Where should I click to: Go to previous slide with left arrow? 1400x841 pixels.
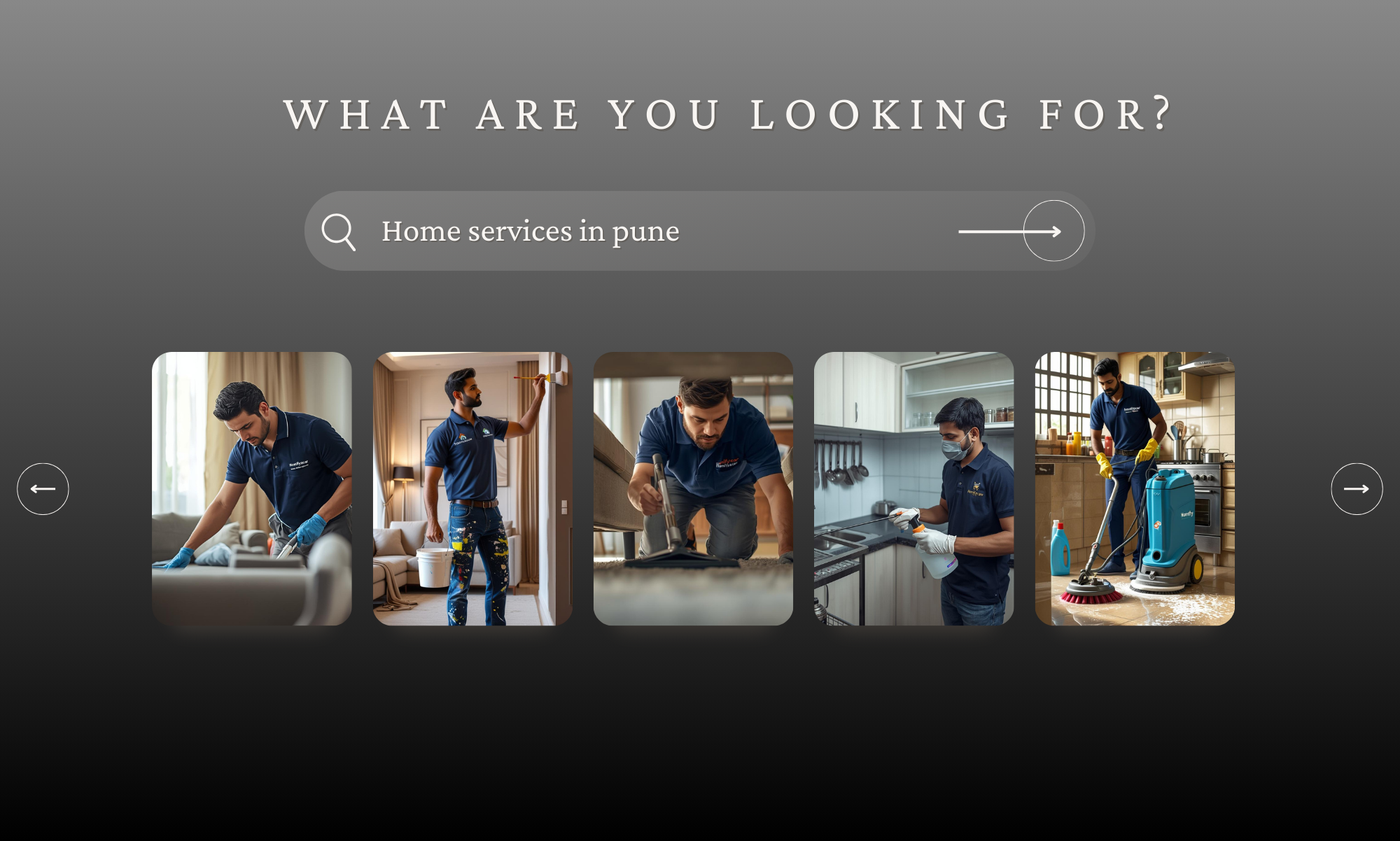pos(43,489)
